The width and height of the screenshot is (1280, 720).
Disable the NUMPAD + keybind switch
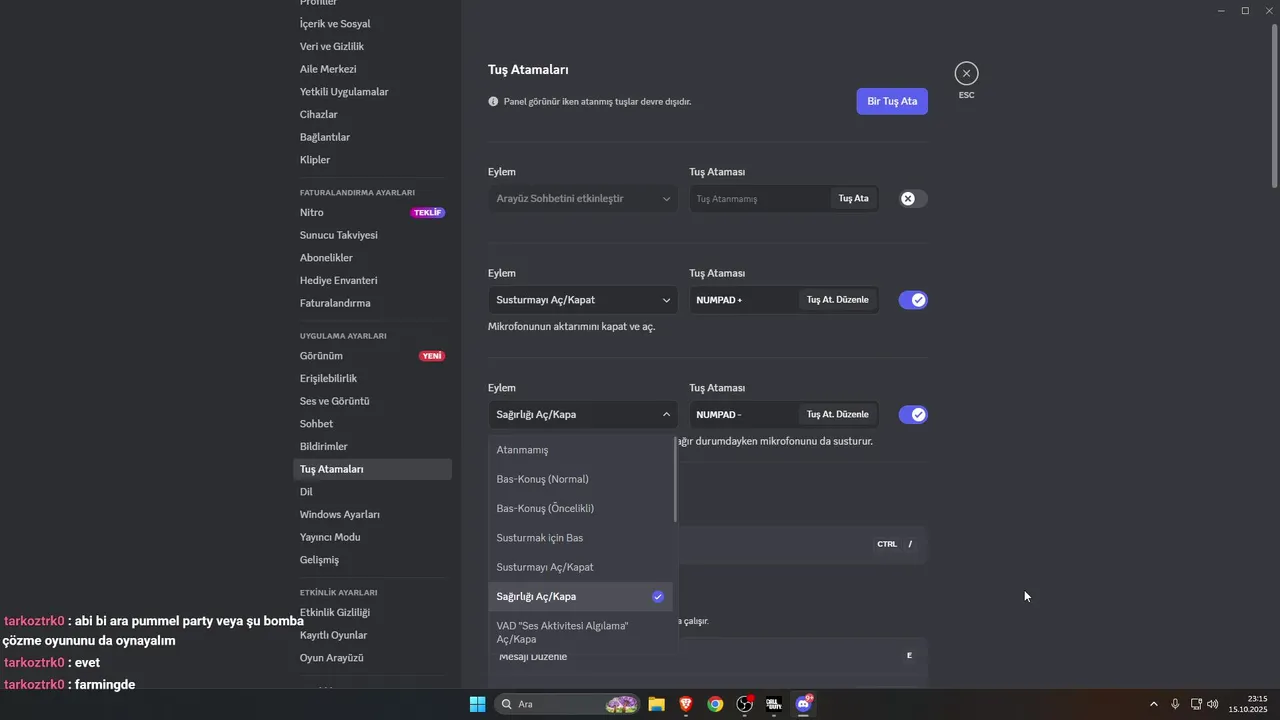913,300
